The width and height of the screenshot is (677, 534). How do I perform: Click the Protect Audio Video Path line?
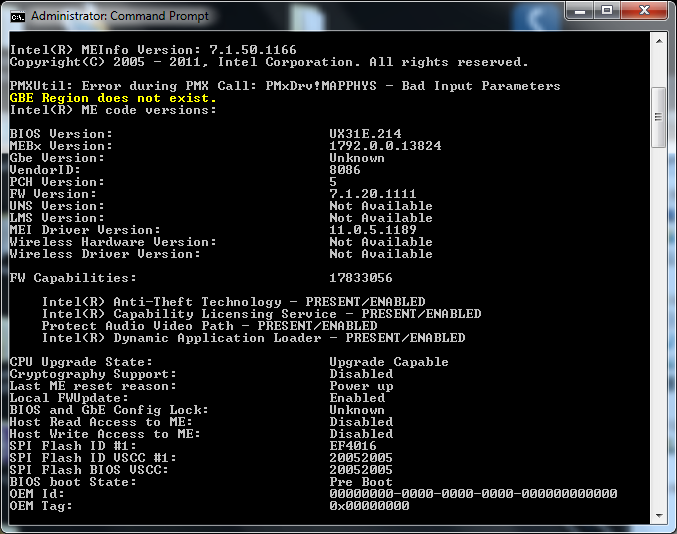pyautogui.click(x=209, y=326)
